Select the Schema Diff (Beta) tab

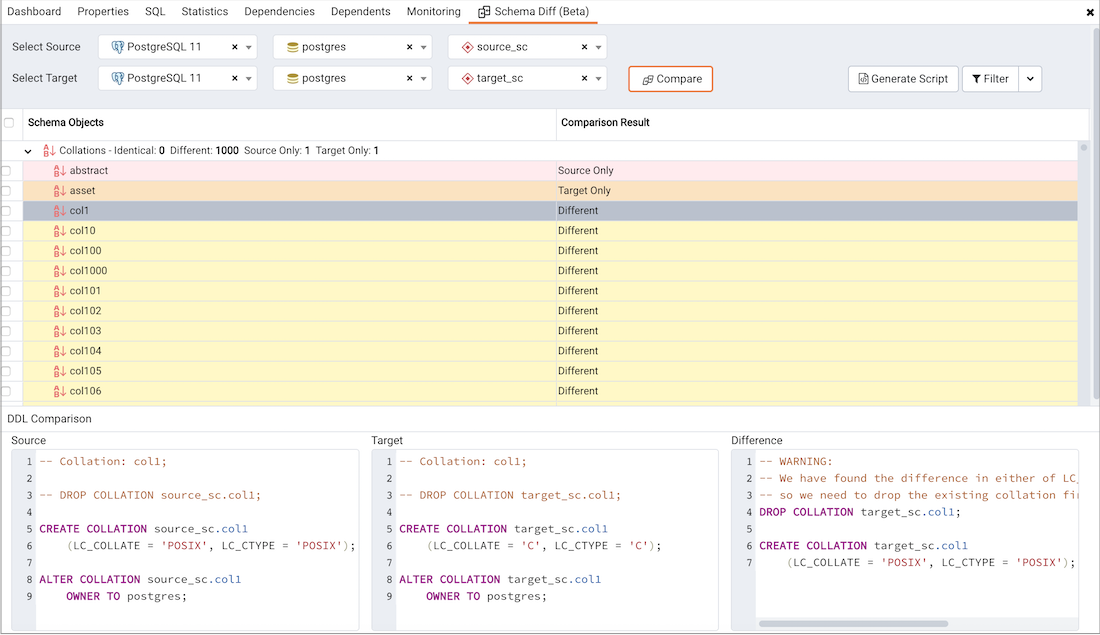pos(533,12)
